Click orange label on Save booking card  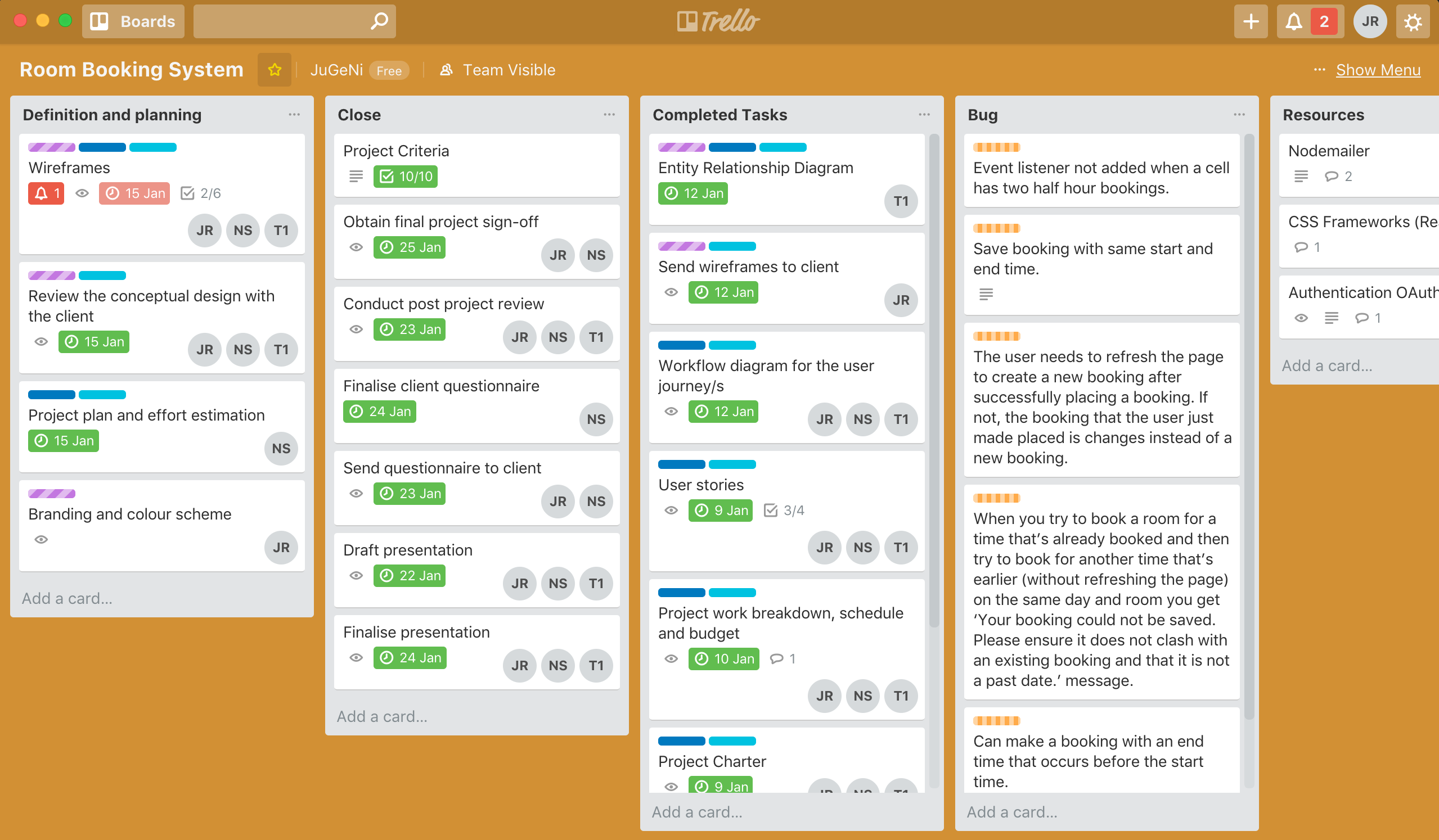[x=996, y=228]
